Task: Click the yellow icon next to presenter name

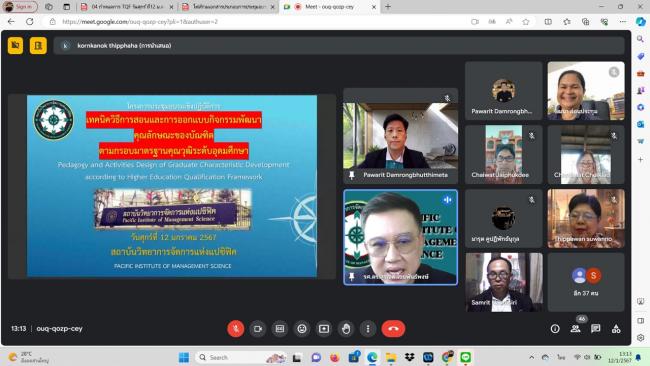Action: (x=38, y=46)
